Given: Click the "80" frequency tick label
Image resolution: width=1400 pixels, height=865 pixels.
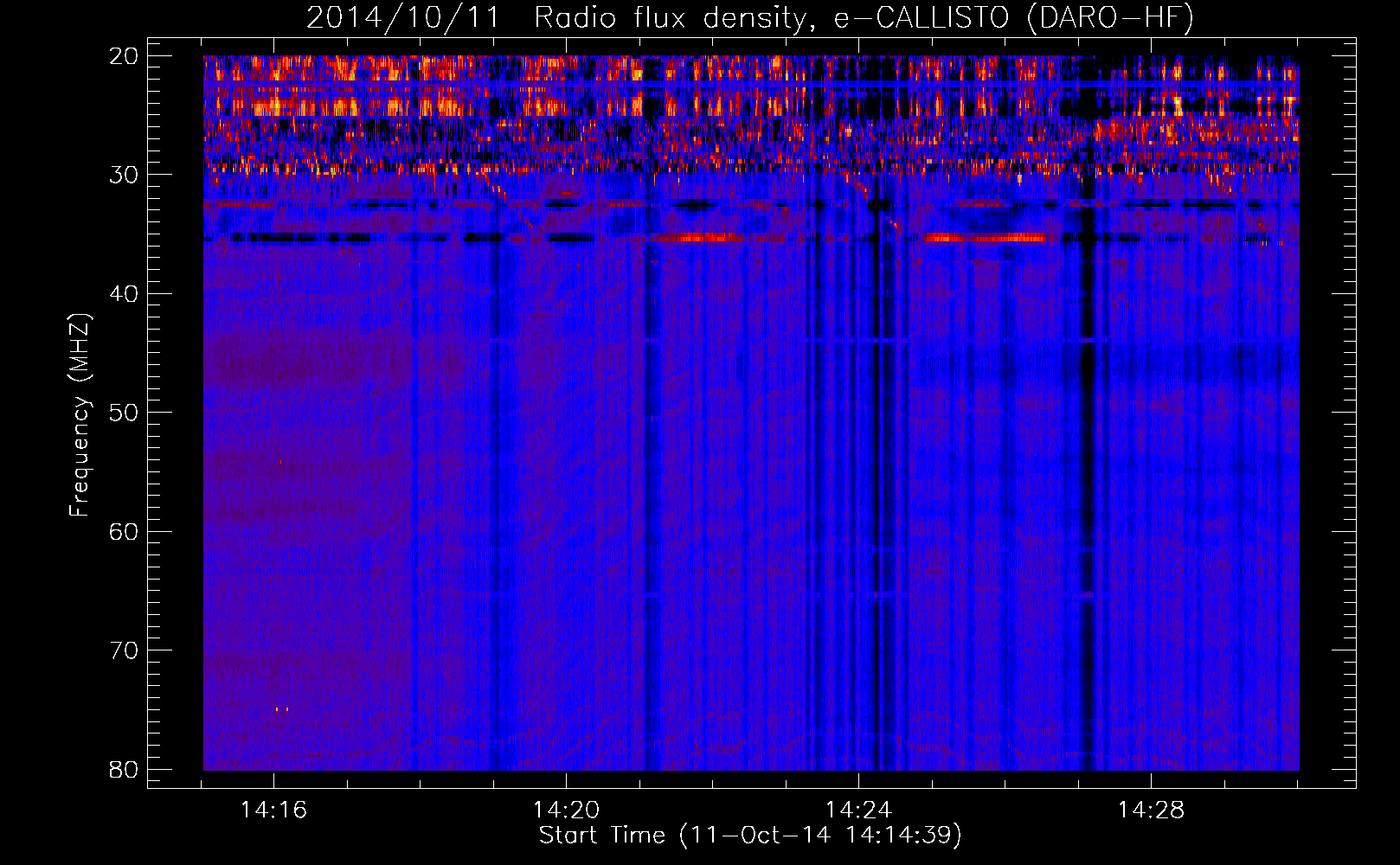Looking at the screenshot, I should coord(124,769).
